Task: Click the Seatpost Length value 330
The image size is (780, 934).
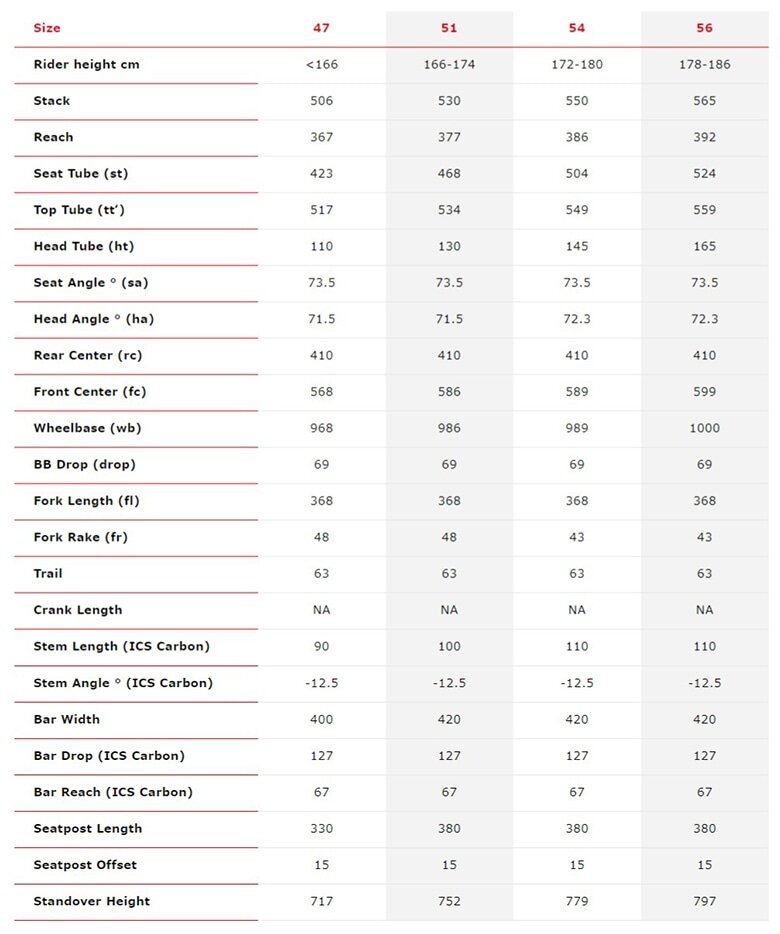Action: point(322,829)
